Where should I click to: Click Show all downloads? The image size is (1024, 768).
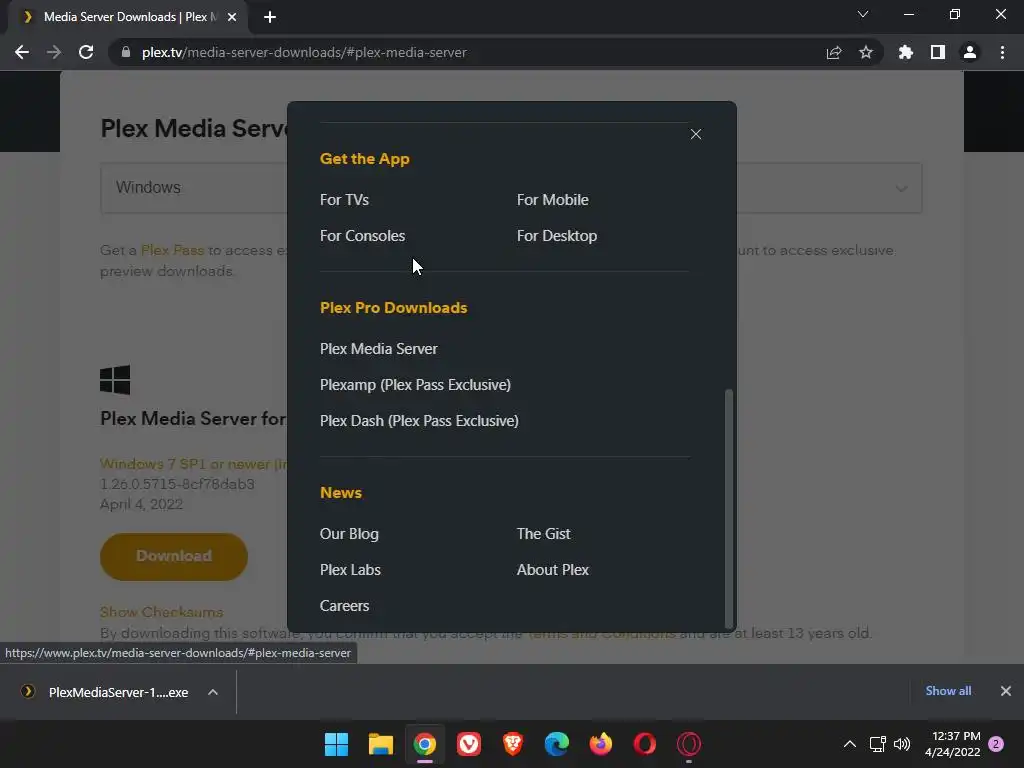pos(948,691)
